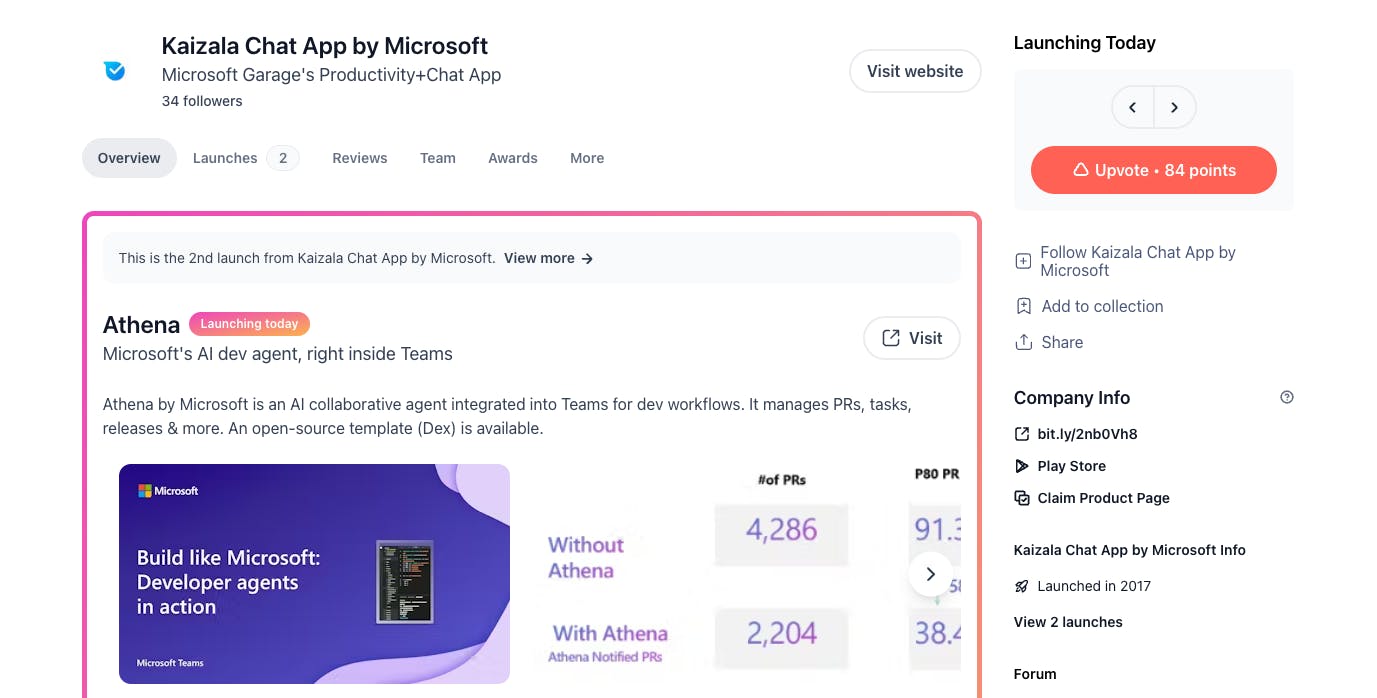This screenshot has width=1377, height=698.
Task: Click the arrow icon next to View more
Action: click(587, 258)
